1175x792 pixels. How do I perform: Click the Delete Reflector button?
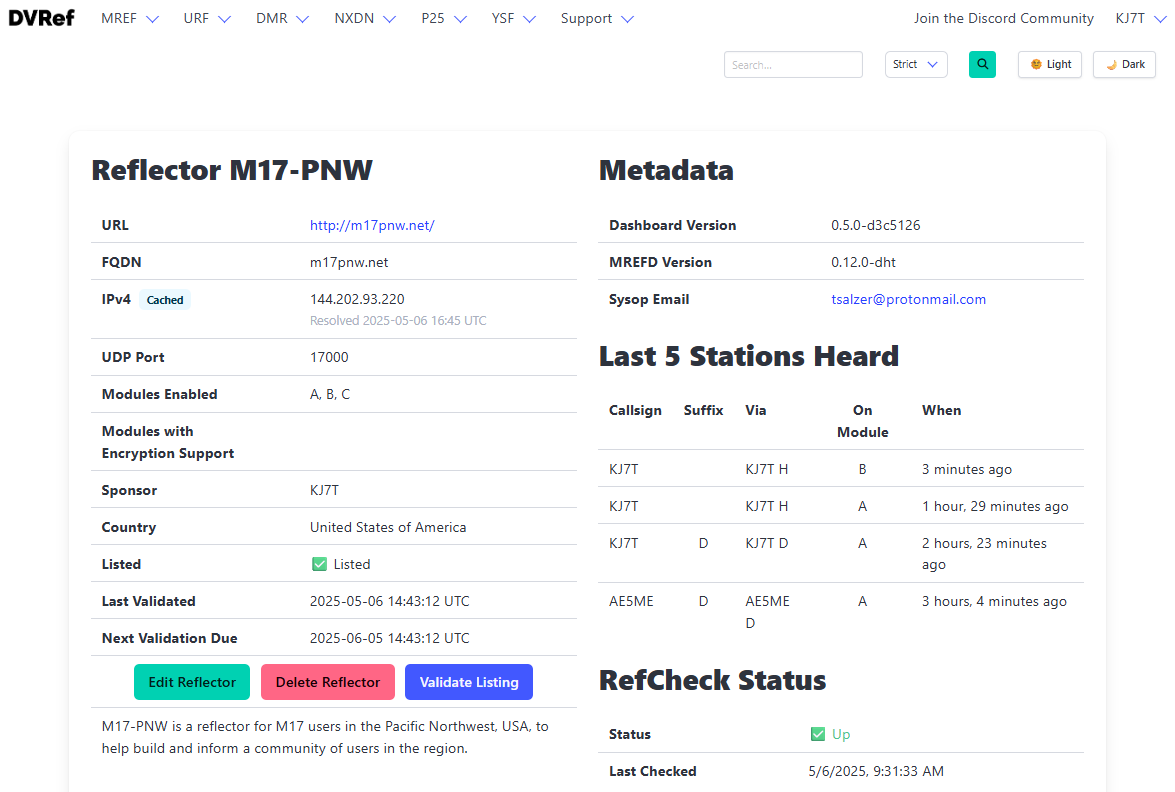328,682
